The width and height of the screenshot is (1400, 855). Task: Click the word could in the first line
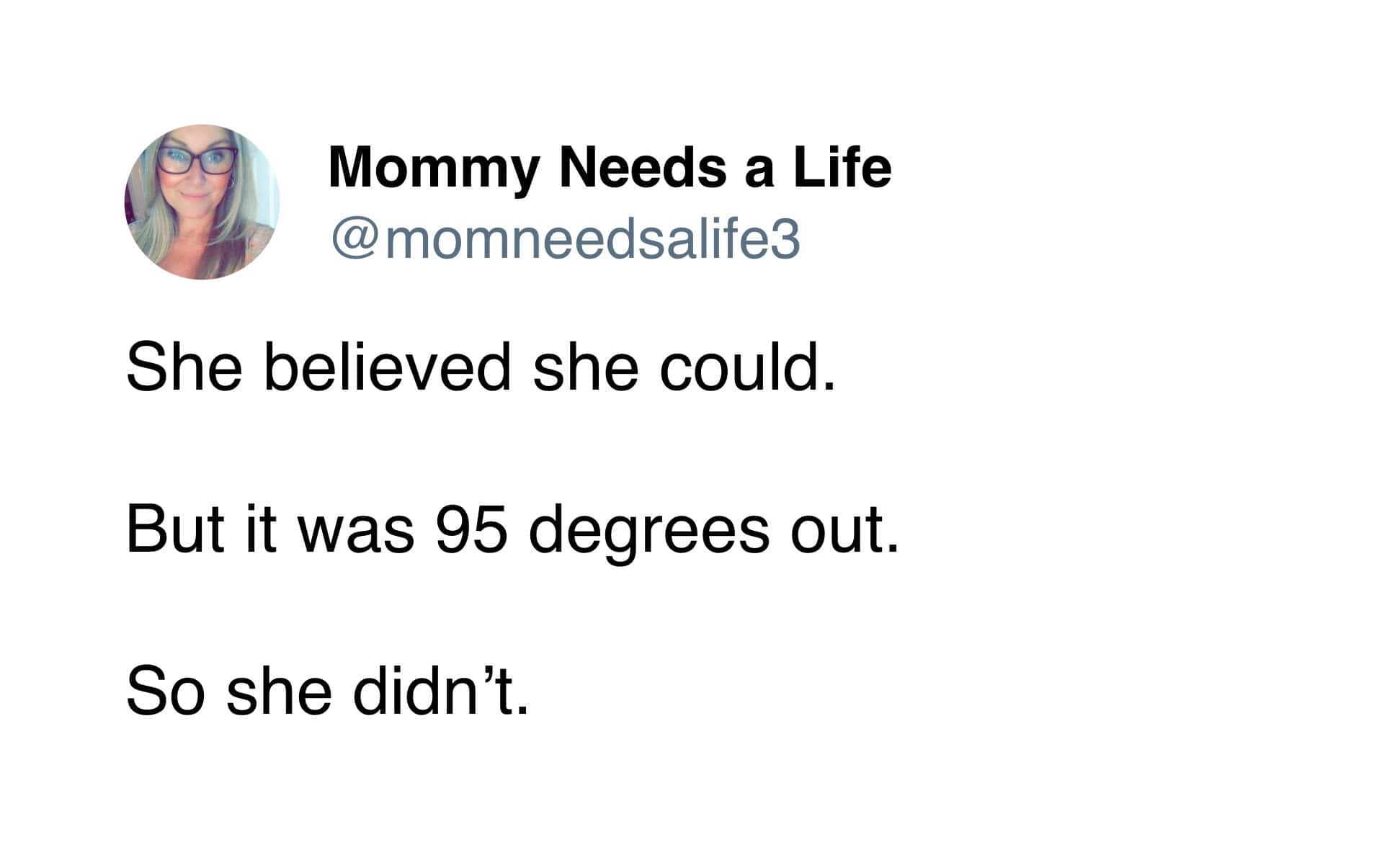pyautogui.click(x=748, y=367)
